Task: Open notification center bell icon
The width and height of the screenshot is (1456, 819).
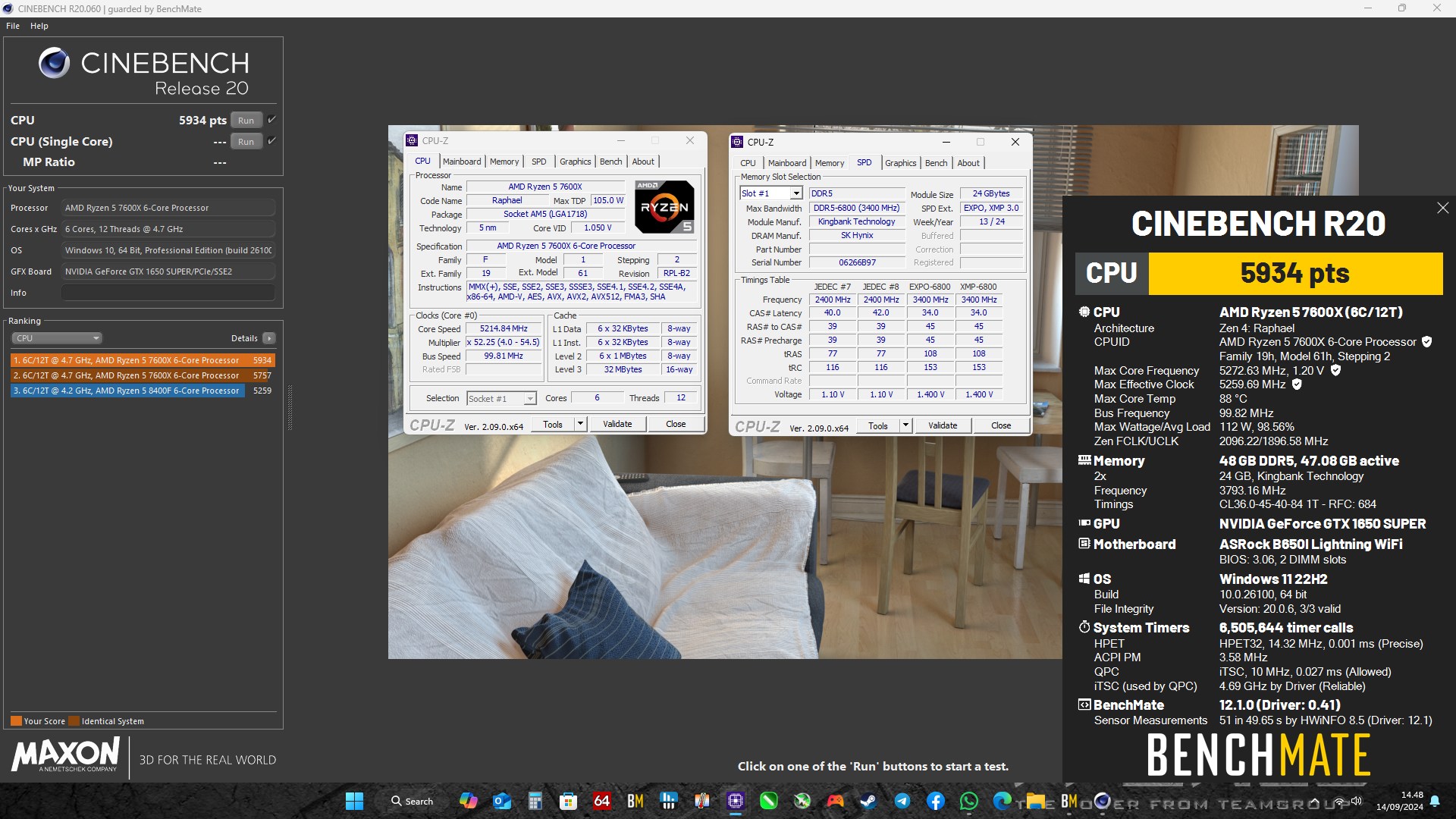Action: pyautogui.click(x=1434, y=801)
